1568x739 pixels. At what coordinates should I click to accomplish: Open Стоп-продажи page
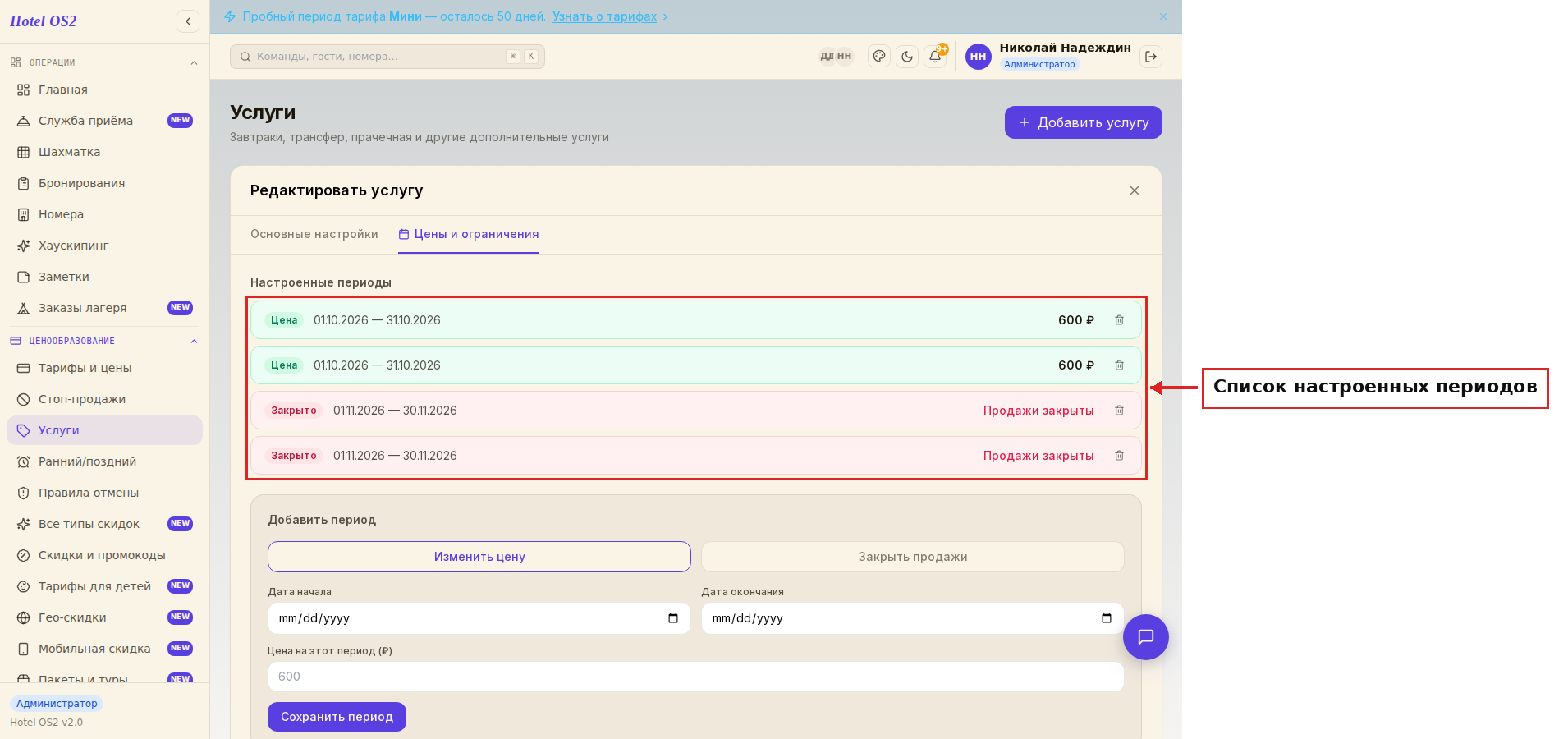pyautogui.click(x=104, y=399)
